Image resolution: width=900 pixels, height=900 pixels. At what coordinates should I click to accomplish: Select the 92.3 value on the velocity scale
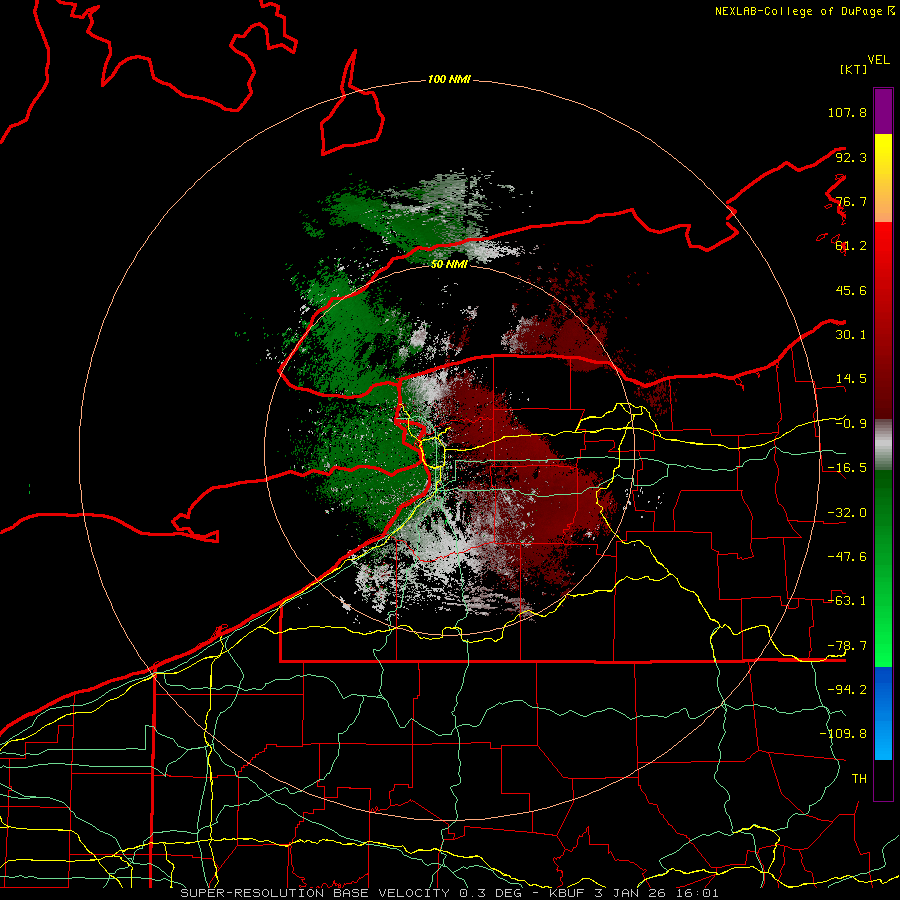[x=851, y=157]
